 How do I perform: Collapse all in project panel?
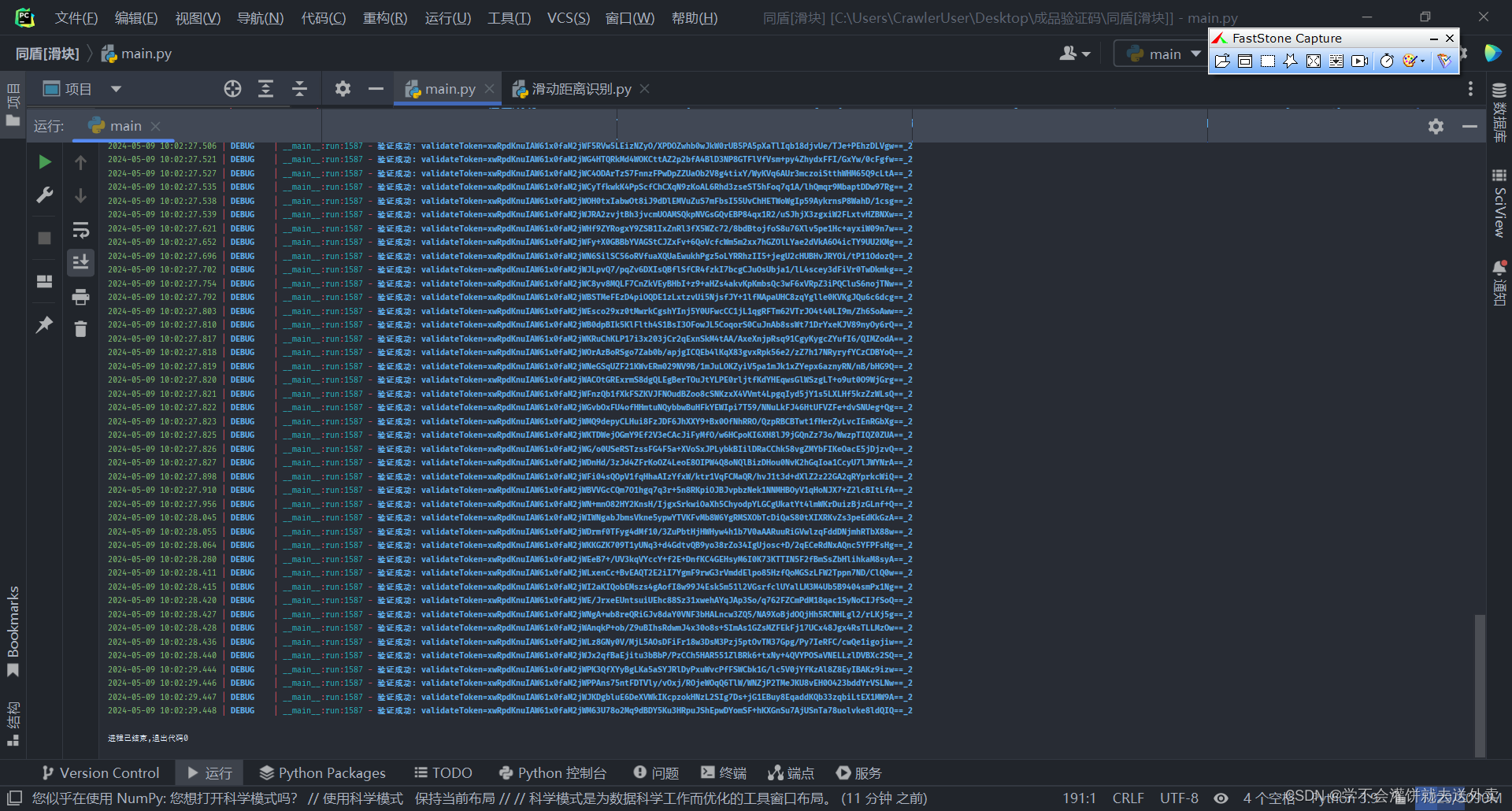299,89
